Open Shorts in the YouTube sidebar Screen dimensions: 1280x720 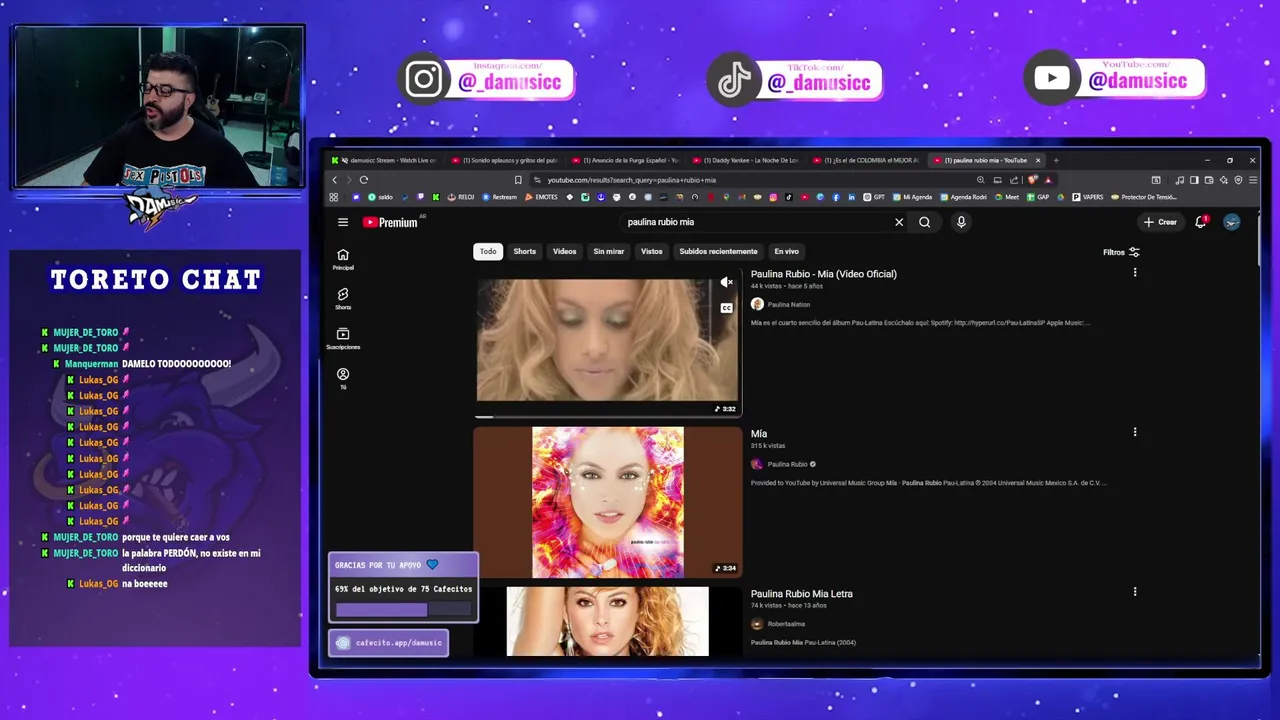pyautogui.click(x=343, y=298)
